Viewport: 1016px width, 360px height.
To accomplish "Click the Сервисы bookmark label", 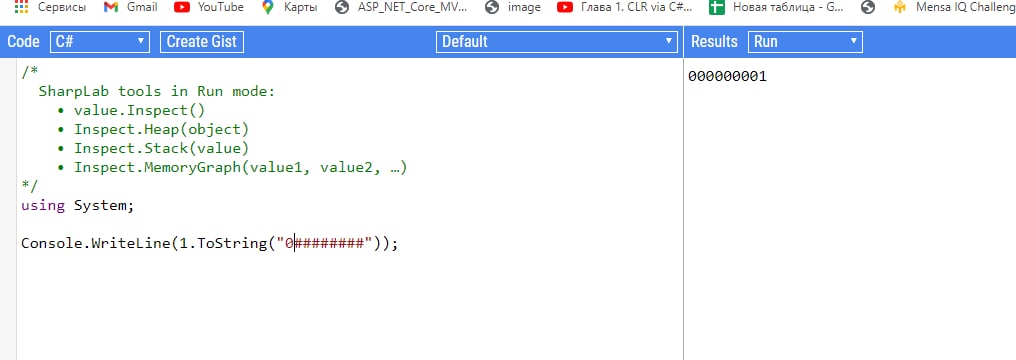I will 62,7.
